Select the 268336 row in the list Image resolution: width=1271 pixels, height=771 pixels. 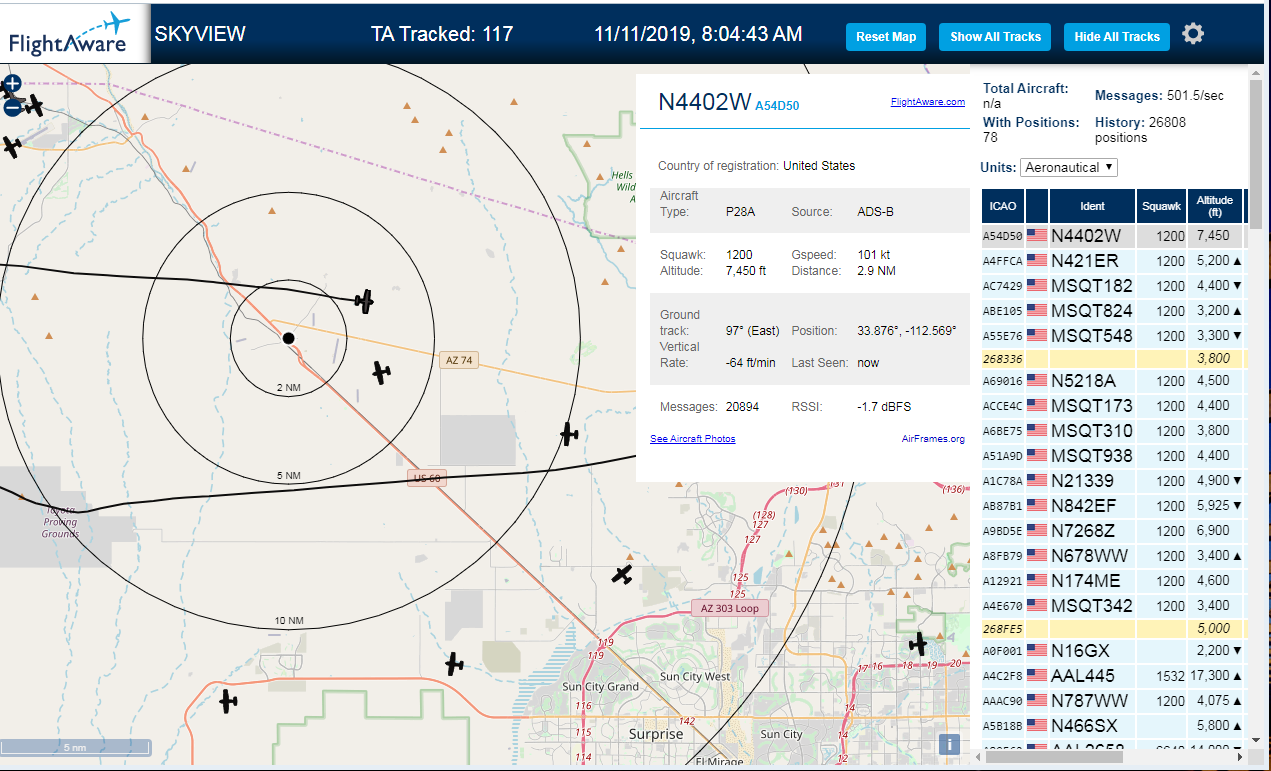click(1113, 358)
